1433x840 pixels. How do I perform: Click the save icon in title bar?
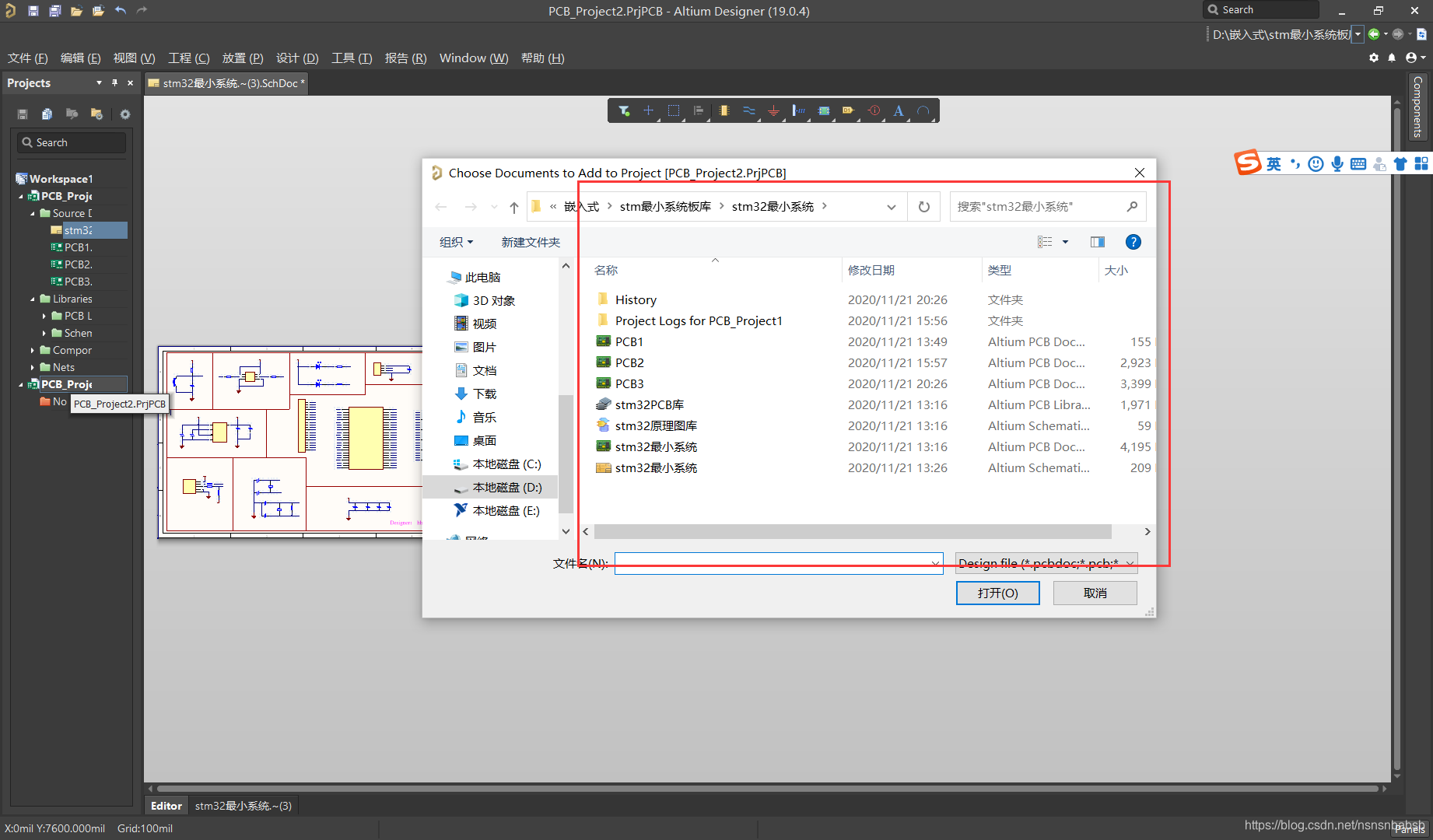33,11
